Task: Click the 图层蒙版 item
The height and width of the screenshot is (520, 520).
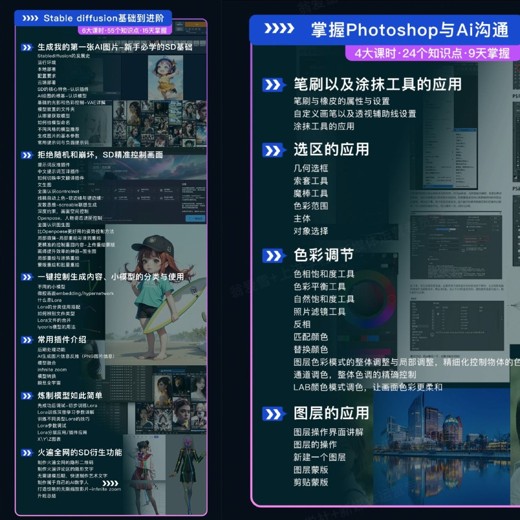Action: 311,470
